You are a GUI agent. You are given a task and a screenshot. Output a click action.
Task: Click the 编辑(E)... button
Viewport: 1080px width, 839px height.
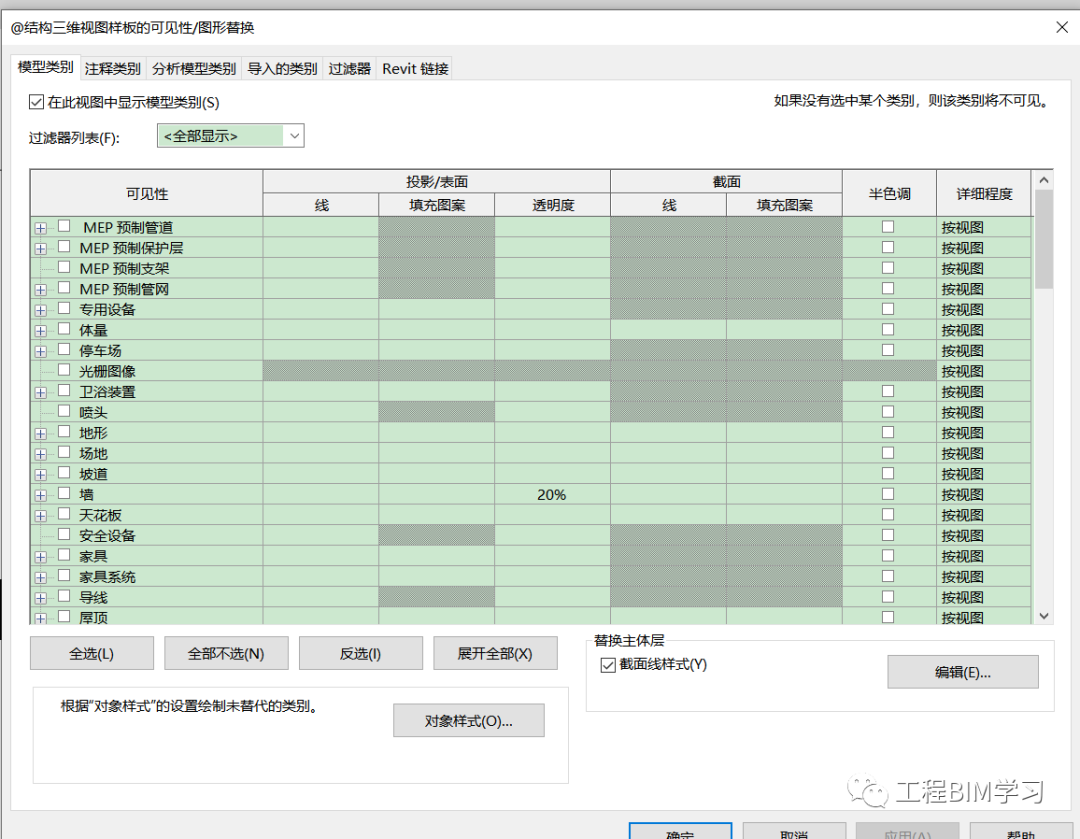pos(962,672)
